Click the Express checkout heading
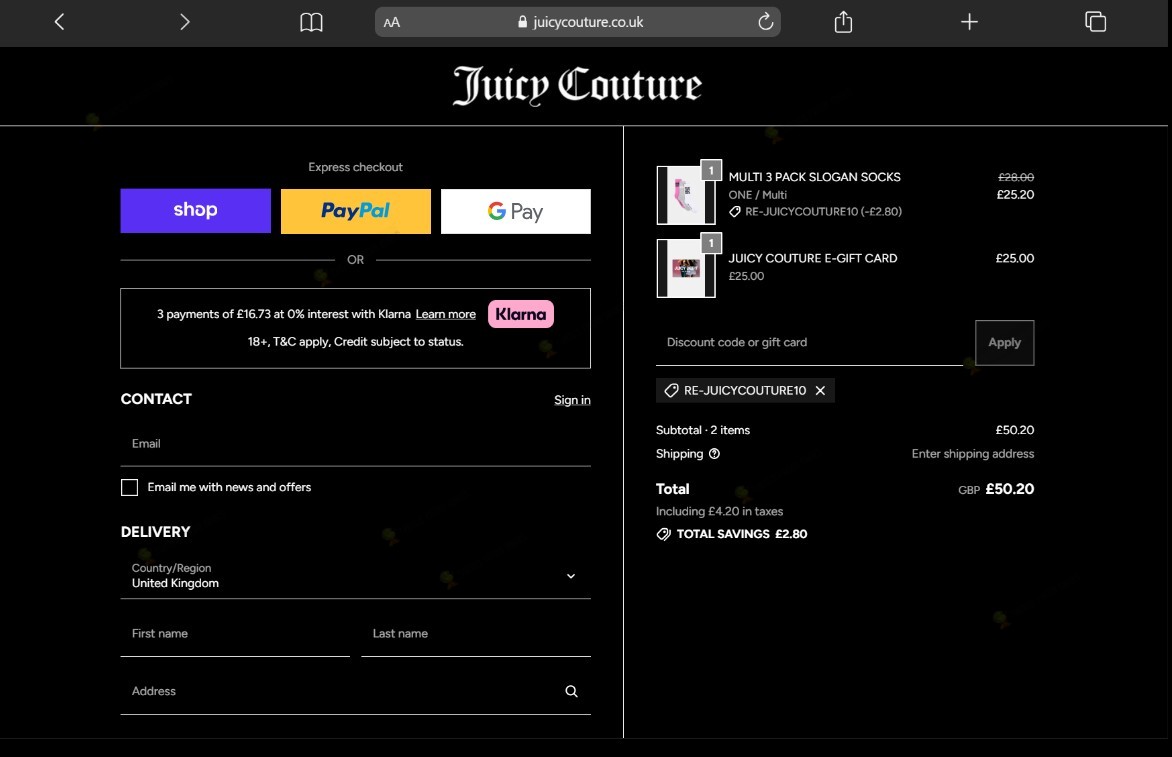 point(356,167)
